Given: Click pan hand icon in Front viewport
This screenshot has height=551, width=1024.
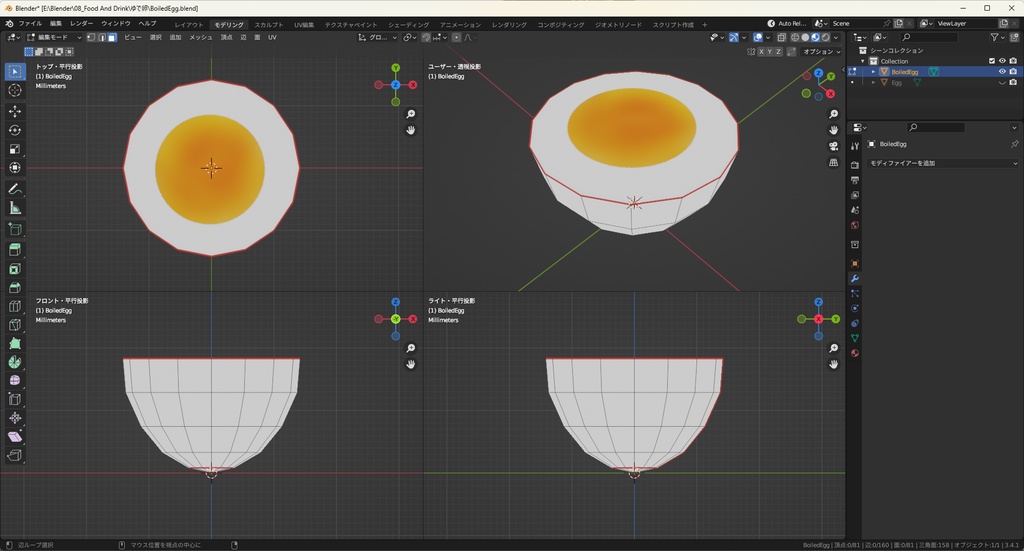Looking at the screenshot, I should coord(411,364).
